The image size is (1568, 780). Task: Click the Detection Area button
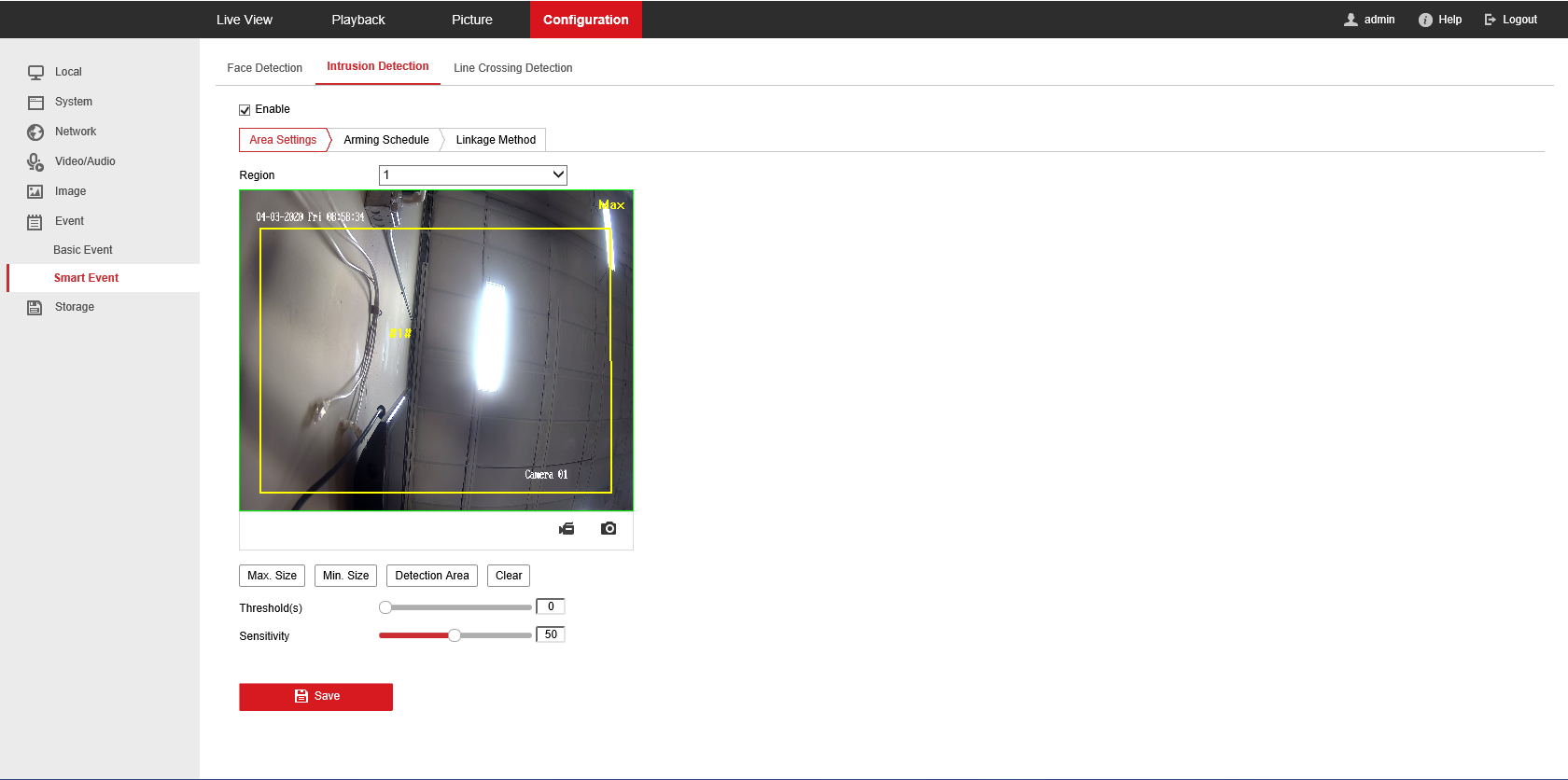[x=432, y=576]
